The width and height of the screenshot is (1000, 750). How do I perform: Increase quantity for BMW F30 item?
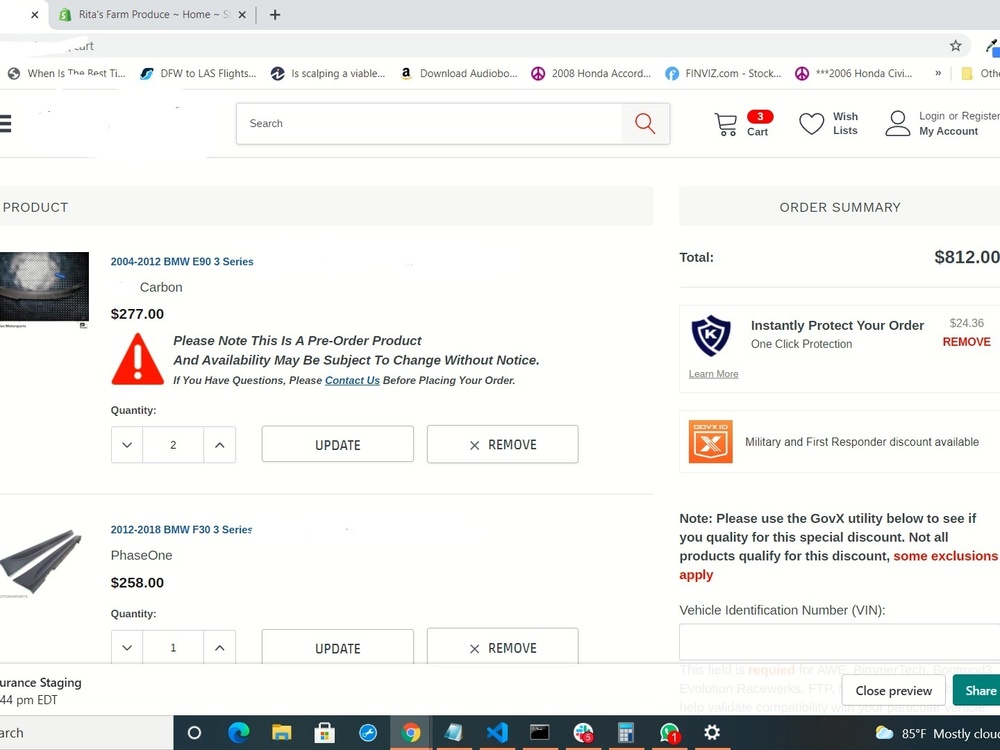coord(219,647)
